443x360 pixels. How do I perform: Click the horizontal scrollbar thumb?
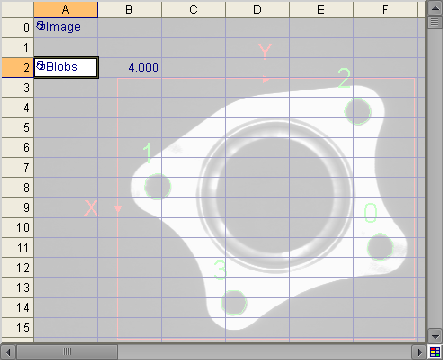(x=67, y=352)
